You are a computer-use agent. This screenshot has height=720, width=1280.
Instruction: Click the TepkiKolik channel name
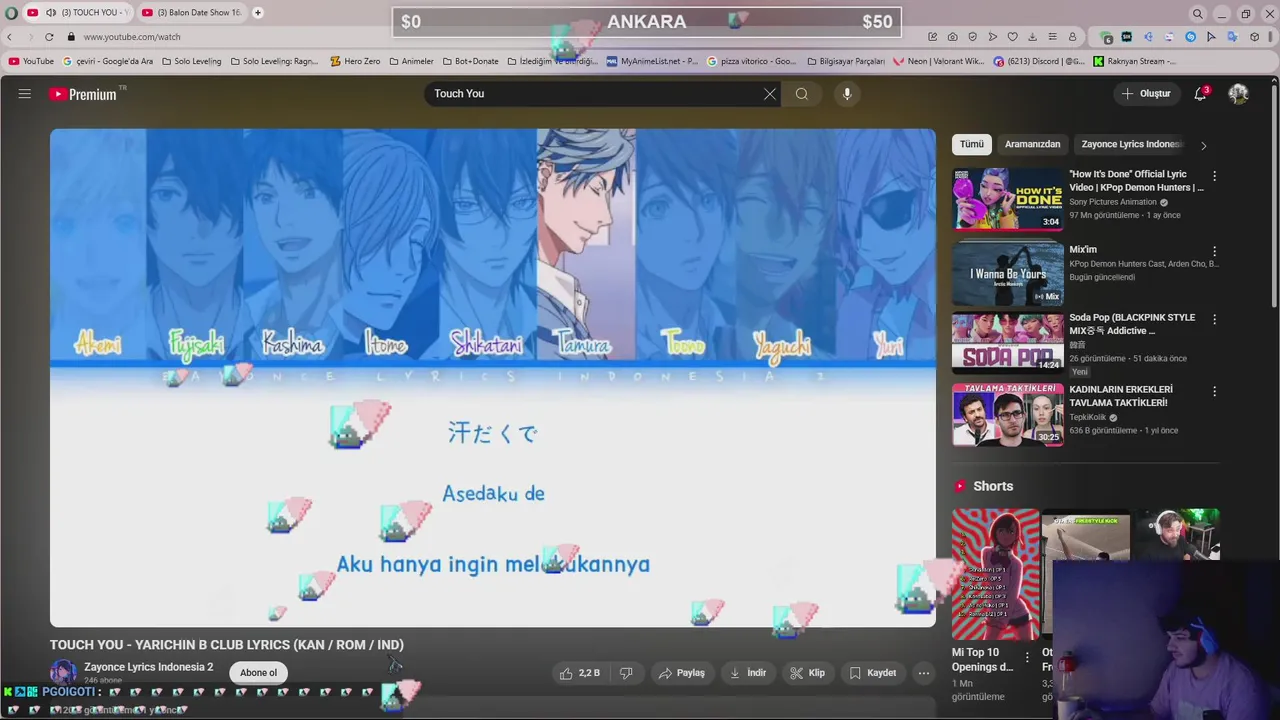tap(1089, 417)
